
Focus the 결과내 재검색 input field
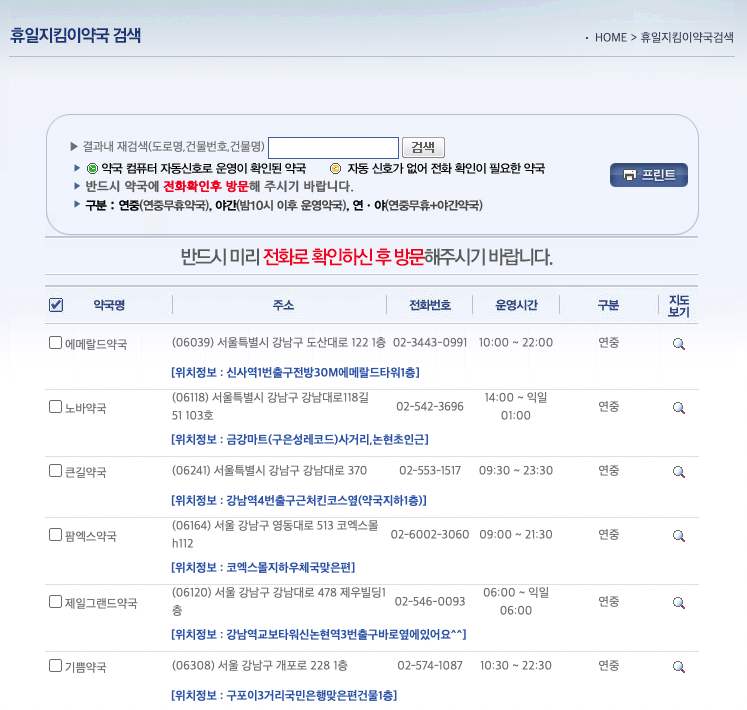pyautogui.click(x=333, y=148)
